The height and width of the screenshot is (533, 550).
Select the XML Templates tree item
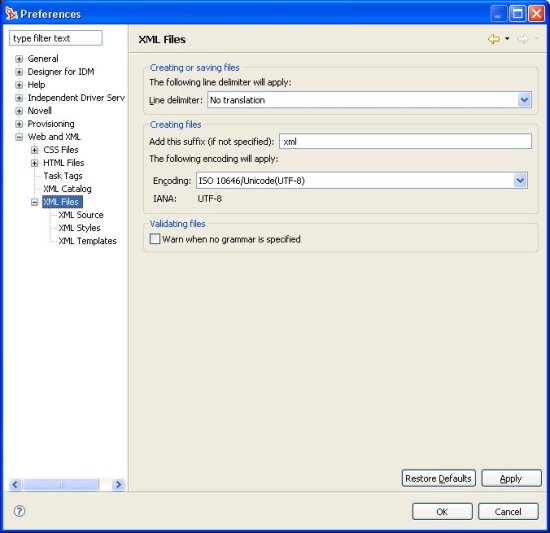point(87,241)
